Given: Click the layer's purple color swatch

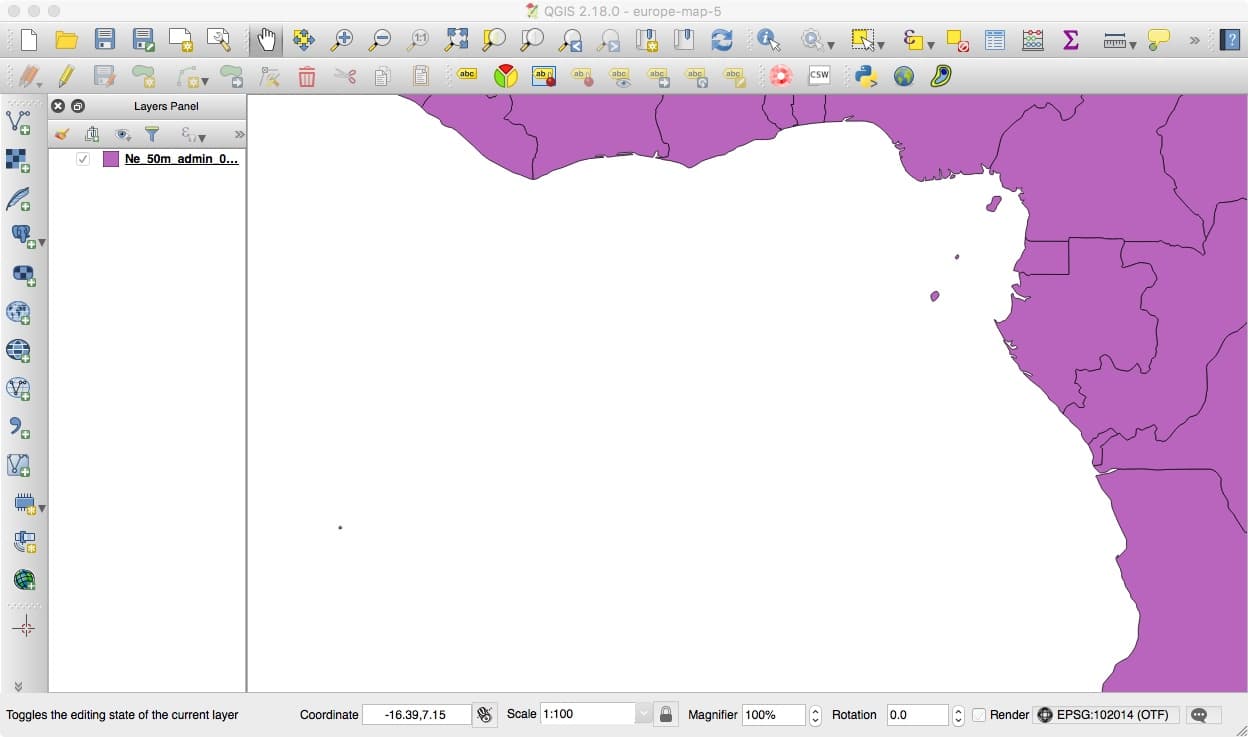Looking at the screenshot, I should tap(110, 158).
